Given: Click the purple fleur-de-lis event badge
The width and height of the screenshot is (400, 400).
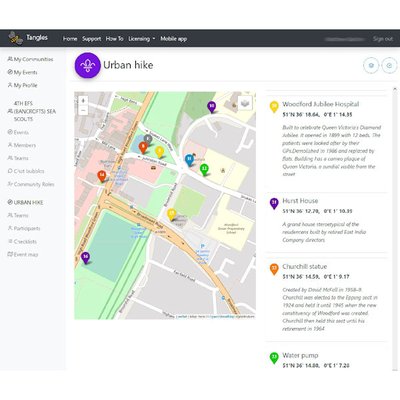Looking at the screenshot, I should 88,65.
